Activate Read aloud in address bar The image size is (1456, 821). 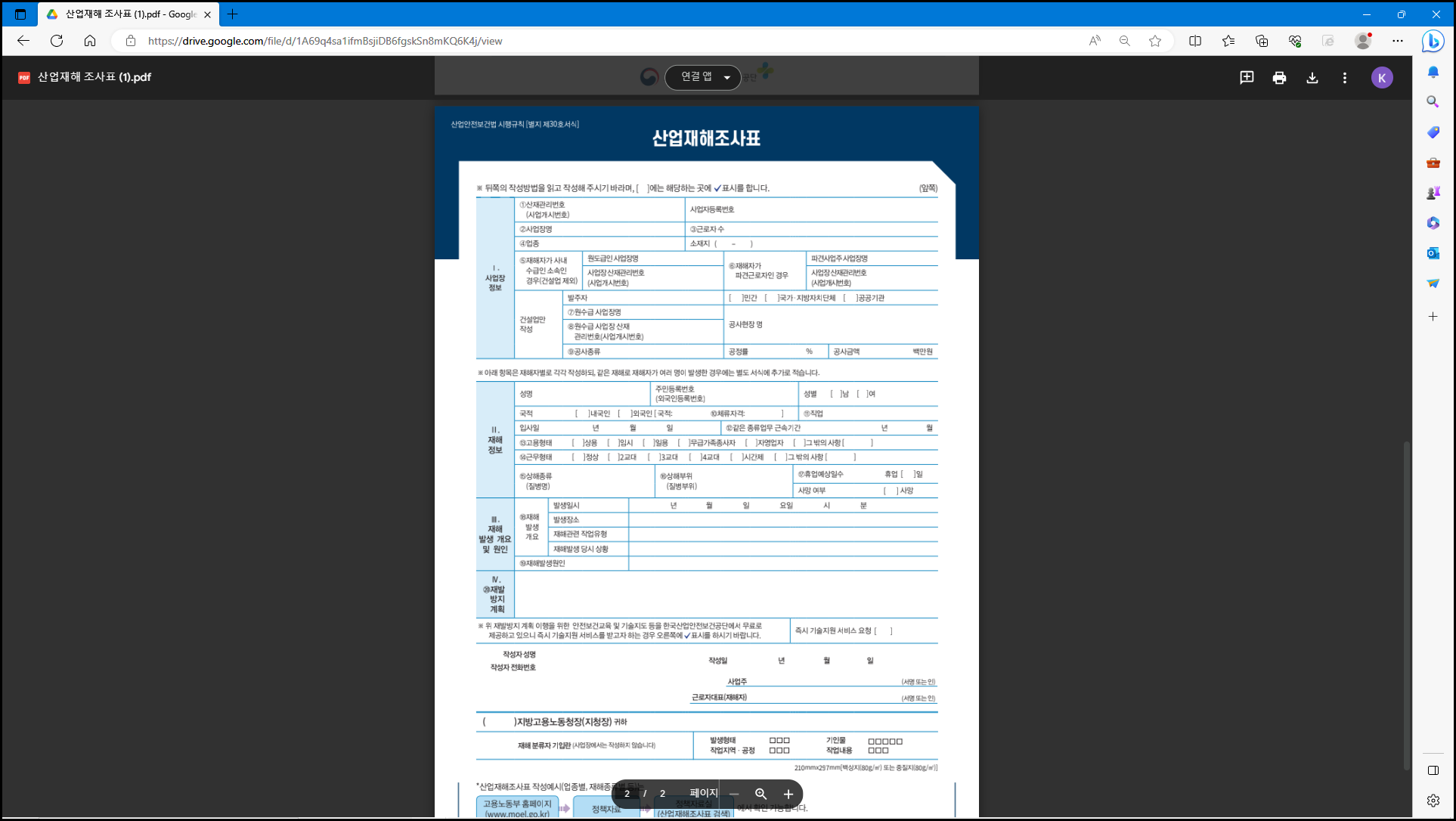pos(1095,41)
